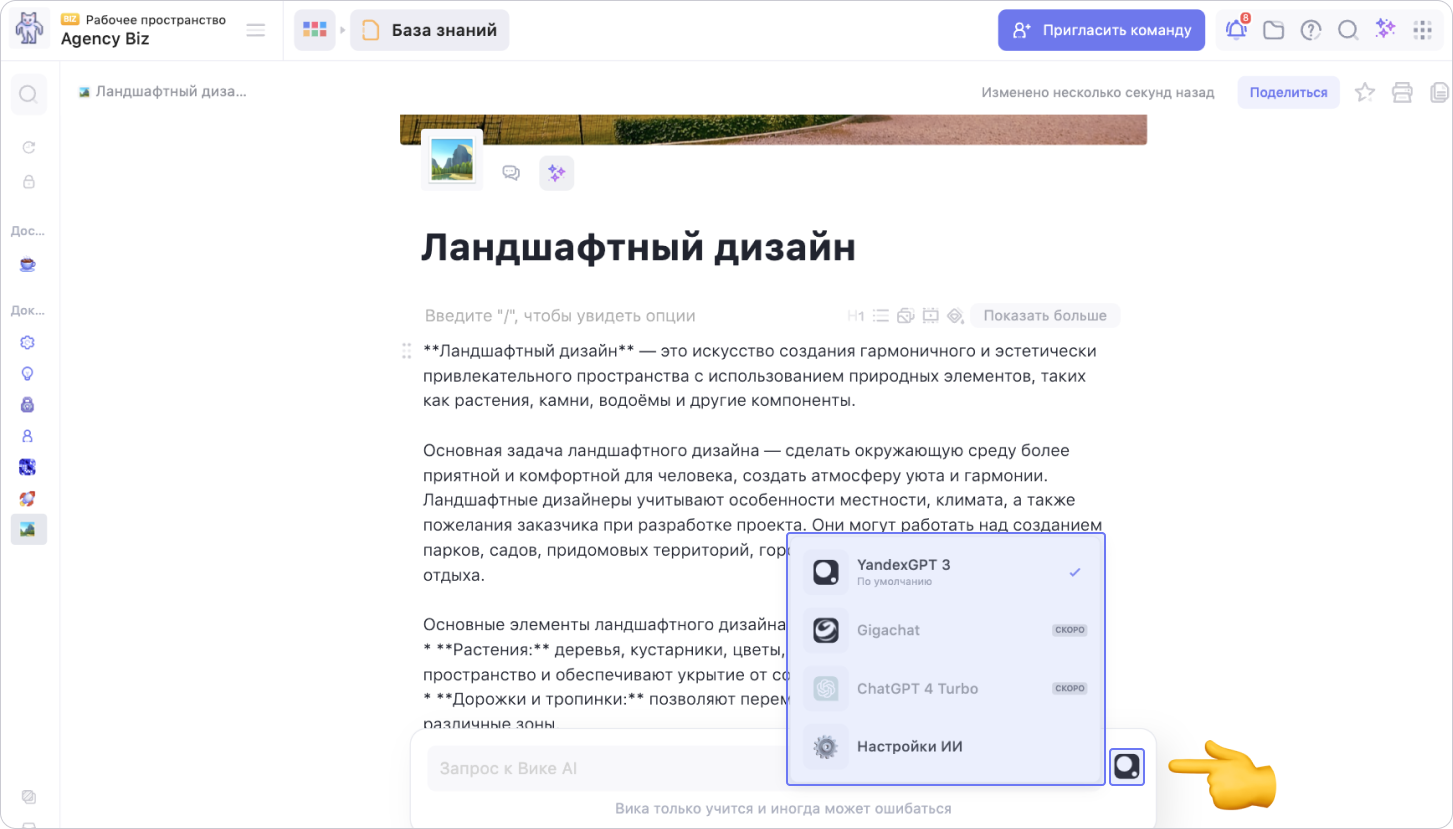The image size is (1453, 829).
Task: Open the apps grid menu in header
Action: (1422, 30)
